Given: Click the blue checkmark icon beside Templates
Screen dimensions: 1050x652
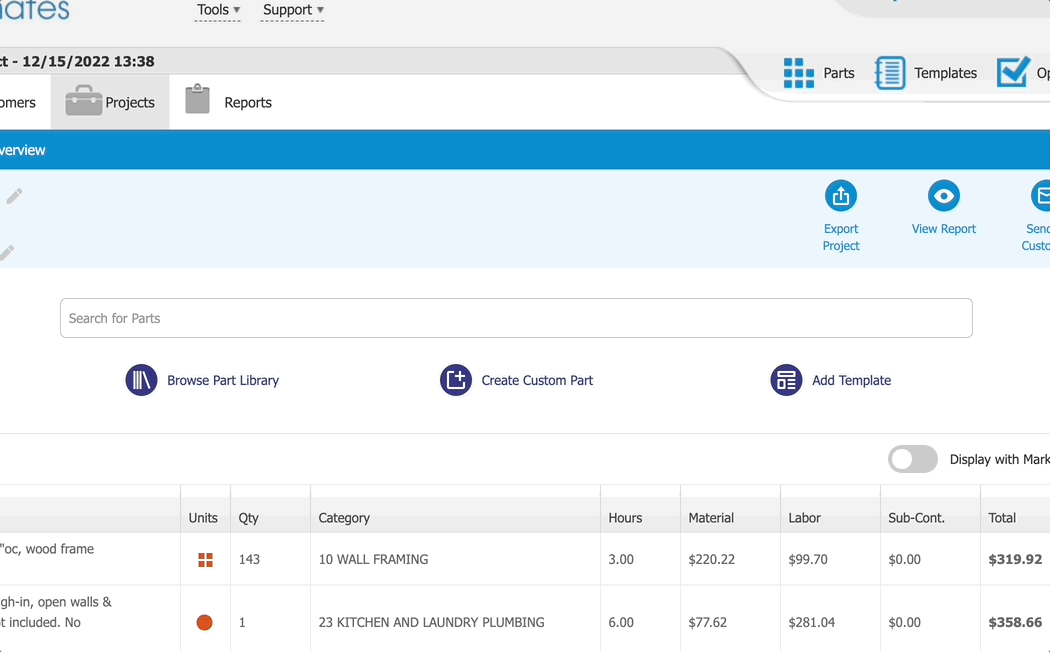Looking at the screenshot, I should tap(1012, 72).
